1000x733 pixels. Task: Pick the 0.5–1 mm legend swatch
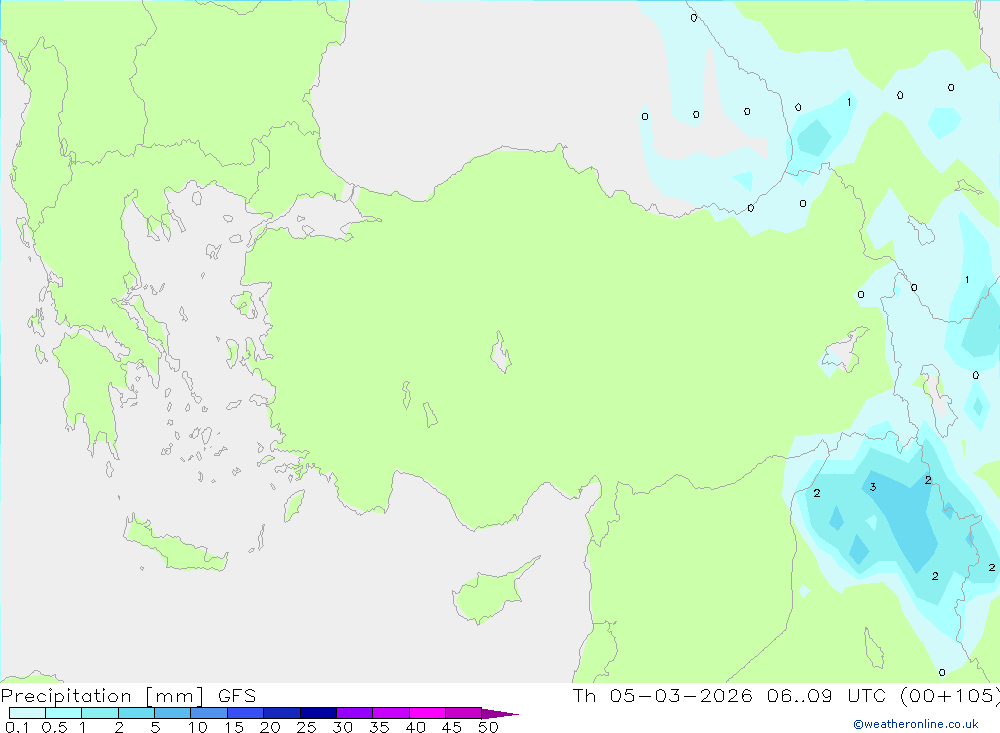(64, 713)
